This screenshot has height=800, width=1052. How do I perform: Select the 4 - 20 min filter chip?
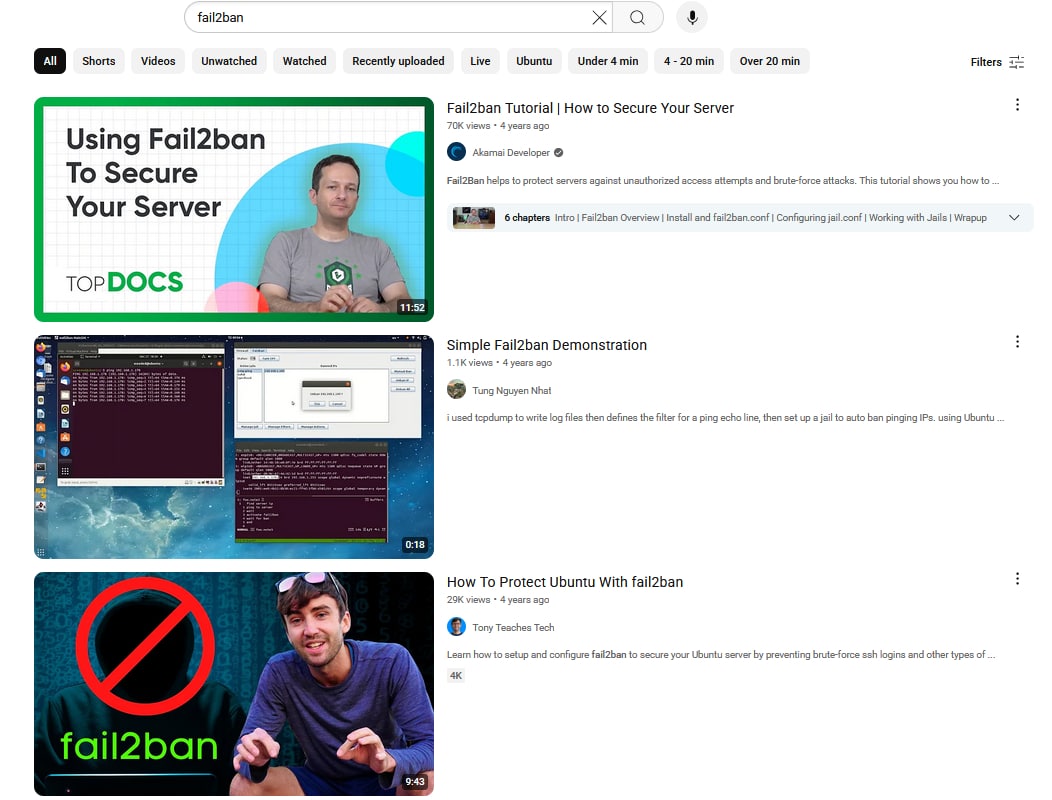point(688,61)
